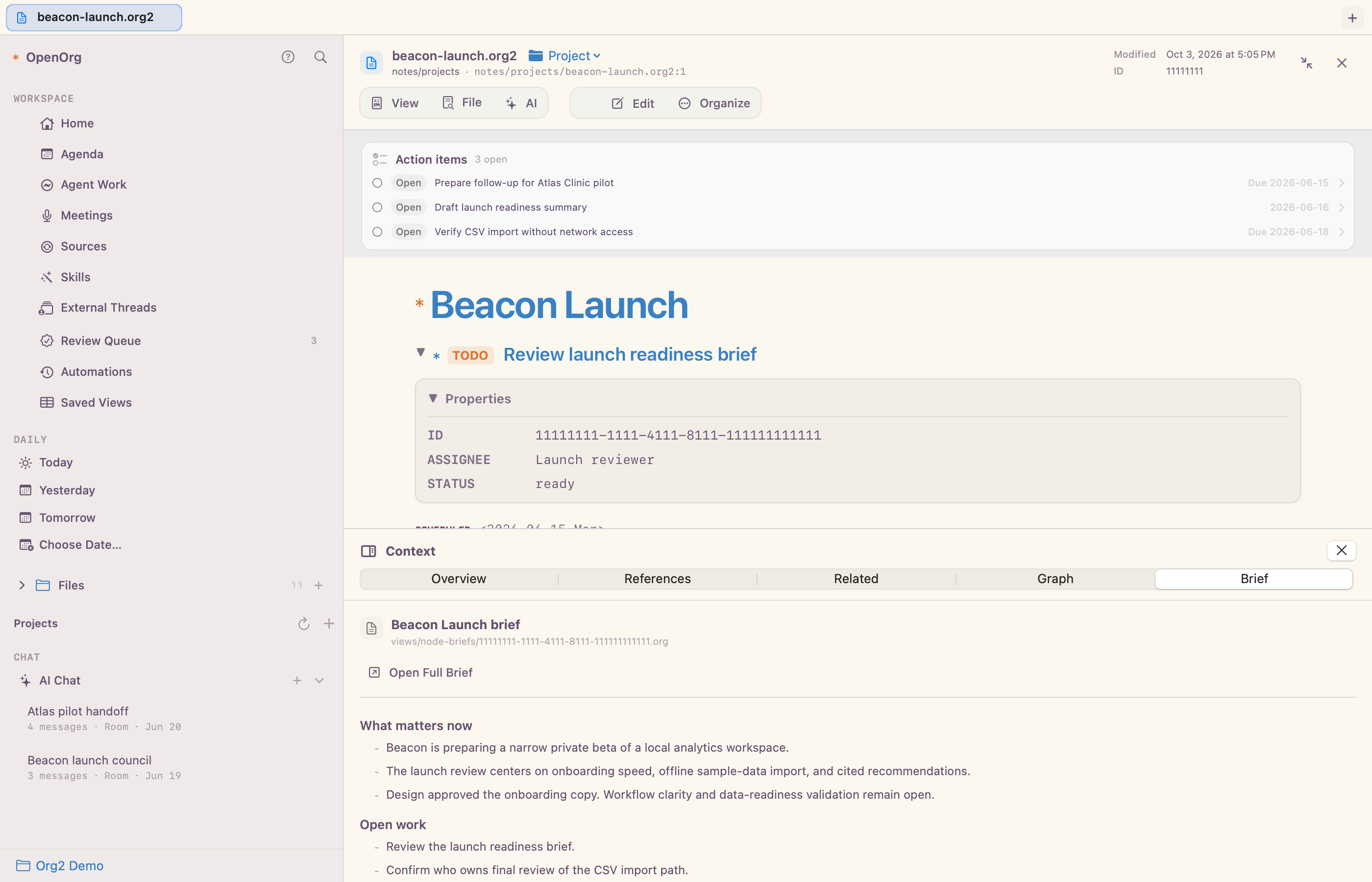Open Tomorrow's daily note

(57, 518)
